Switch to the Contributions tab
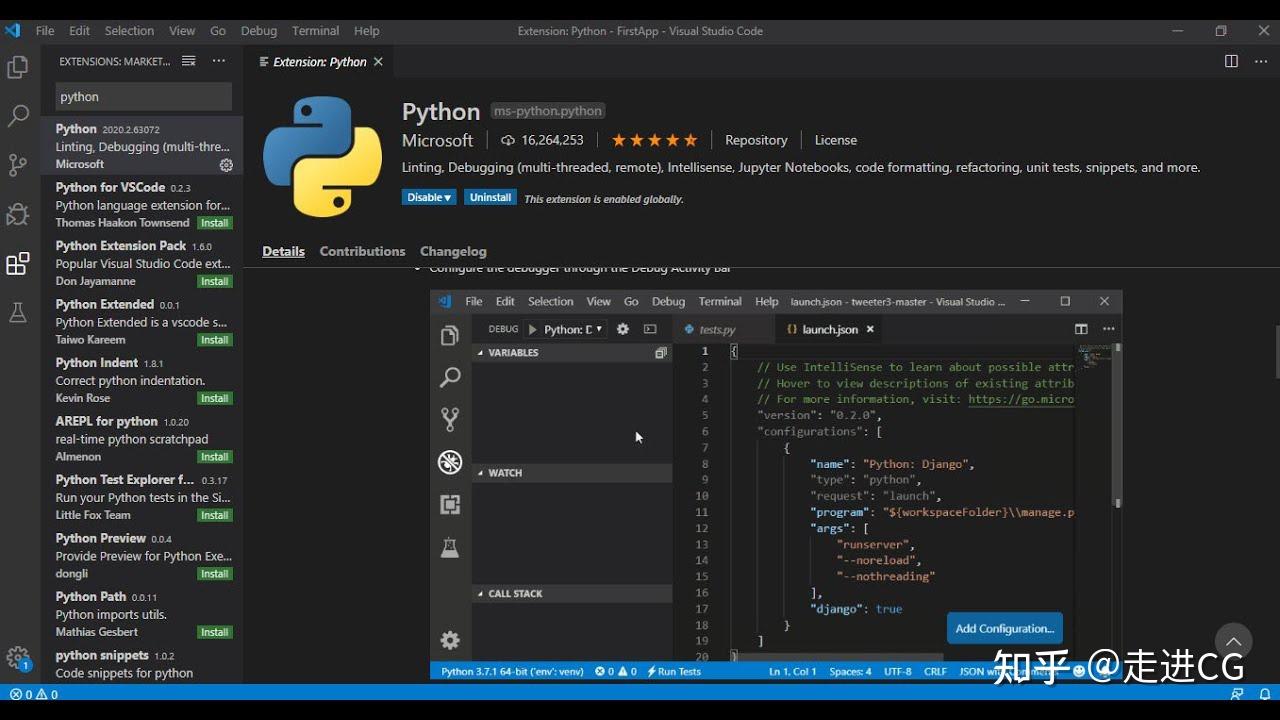Screen dimensions: 1280x720 coord(362,251)
